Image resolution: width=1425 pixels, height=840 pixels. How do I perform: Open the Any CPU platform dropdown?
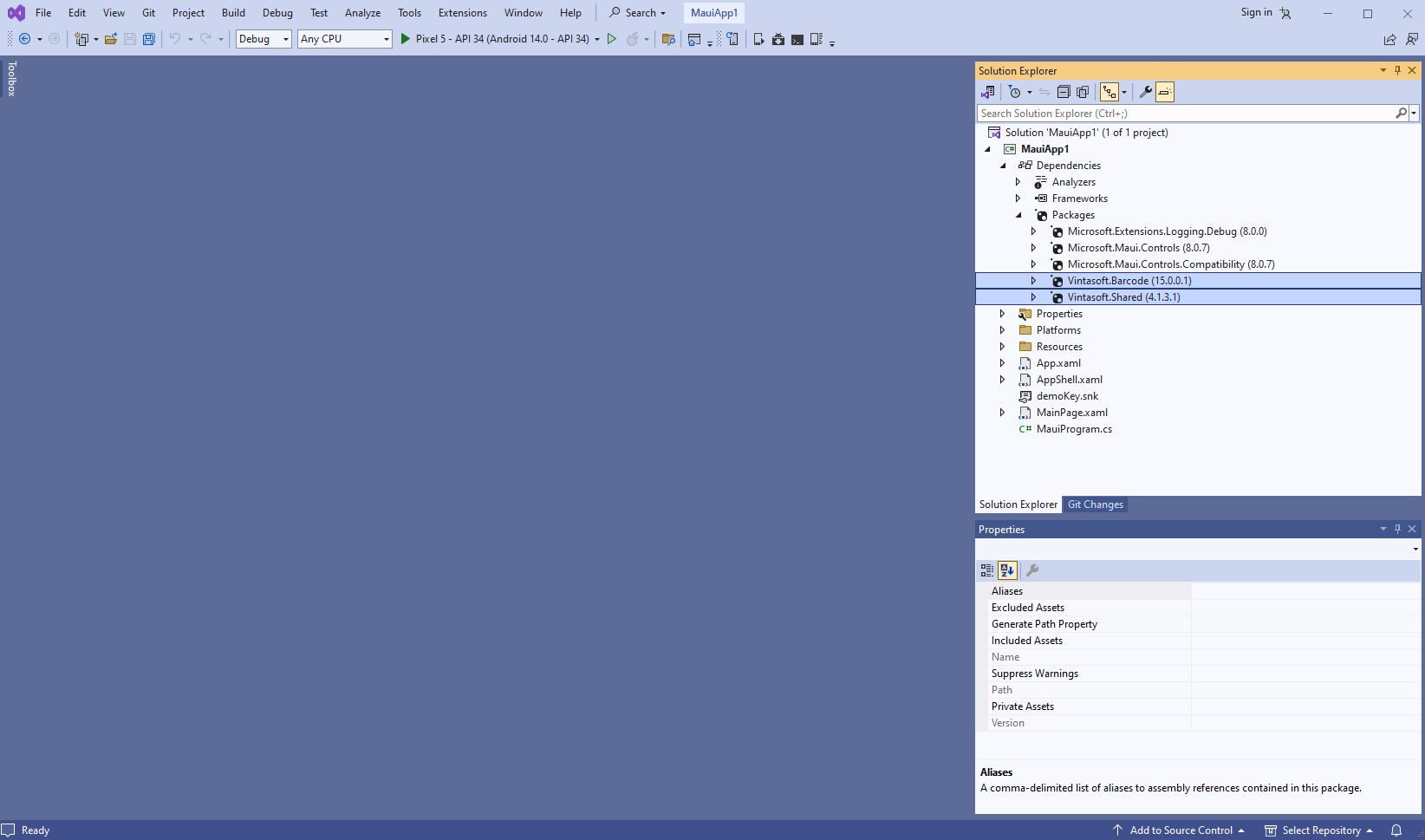[345, 39]
